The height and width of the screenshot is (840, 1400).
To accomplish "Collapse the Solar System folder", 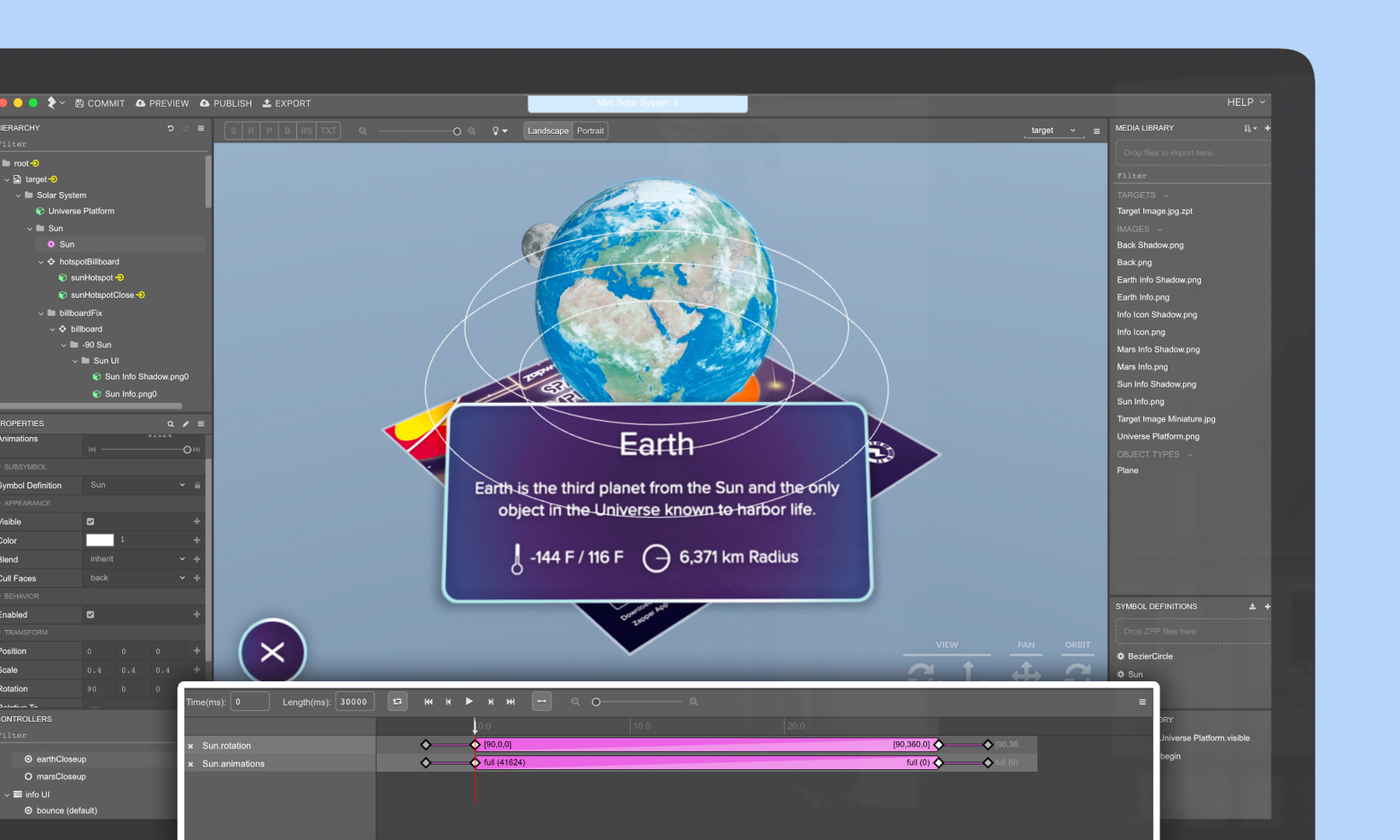I will tap(19, 195).
